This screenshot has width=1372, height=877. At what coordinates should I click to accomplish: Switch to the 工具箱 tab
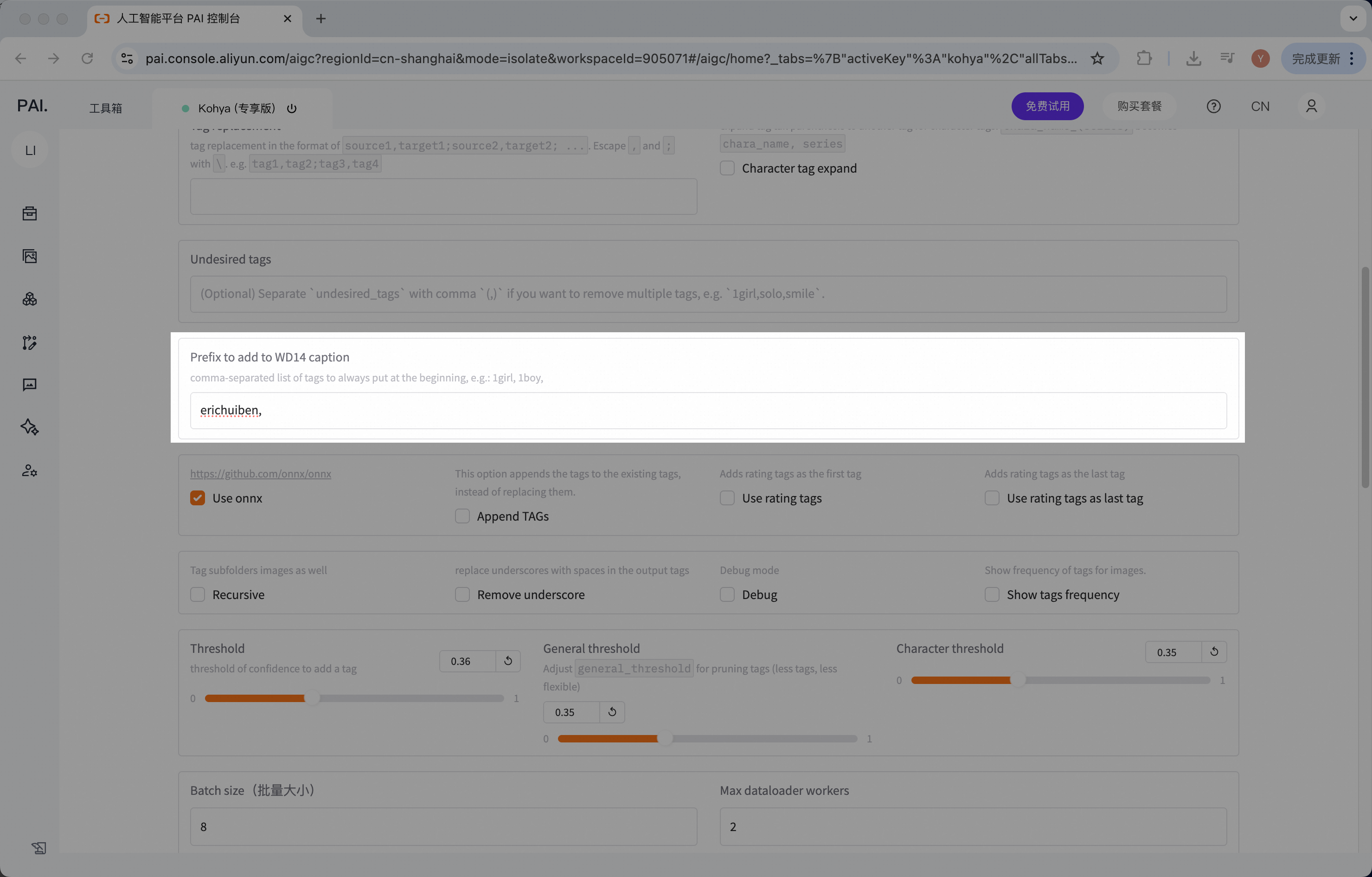pos(105,108)
